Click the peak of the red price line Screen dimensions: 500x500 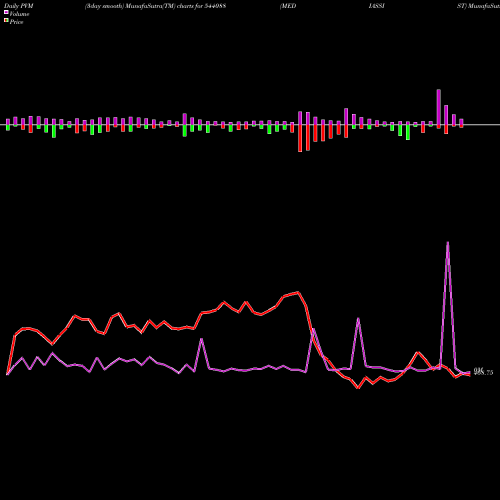[x=298, y=292]
